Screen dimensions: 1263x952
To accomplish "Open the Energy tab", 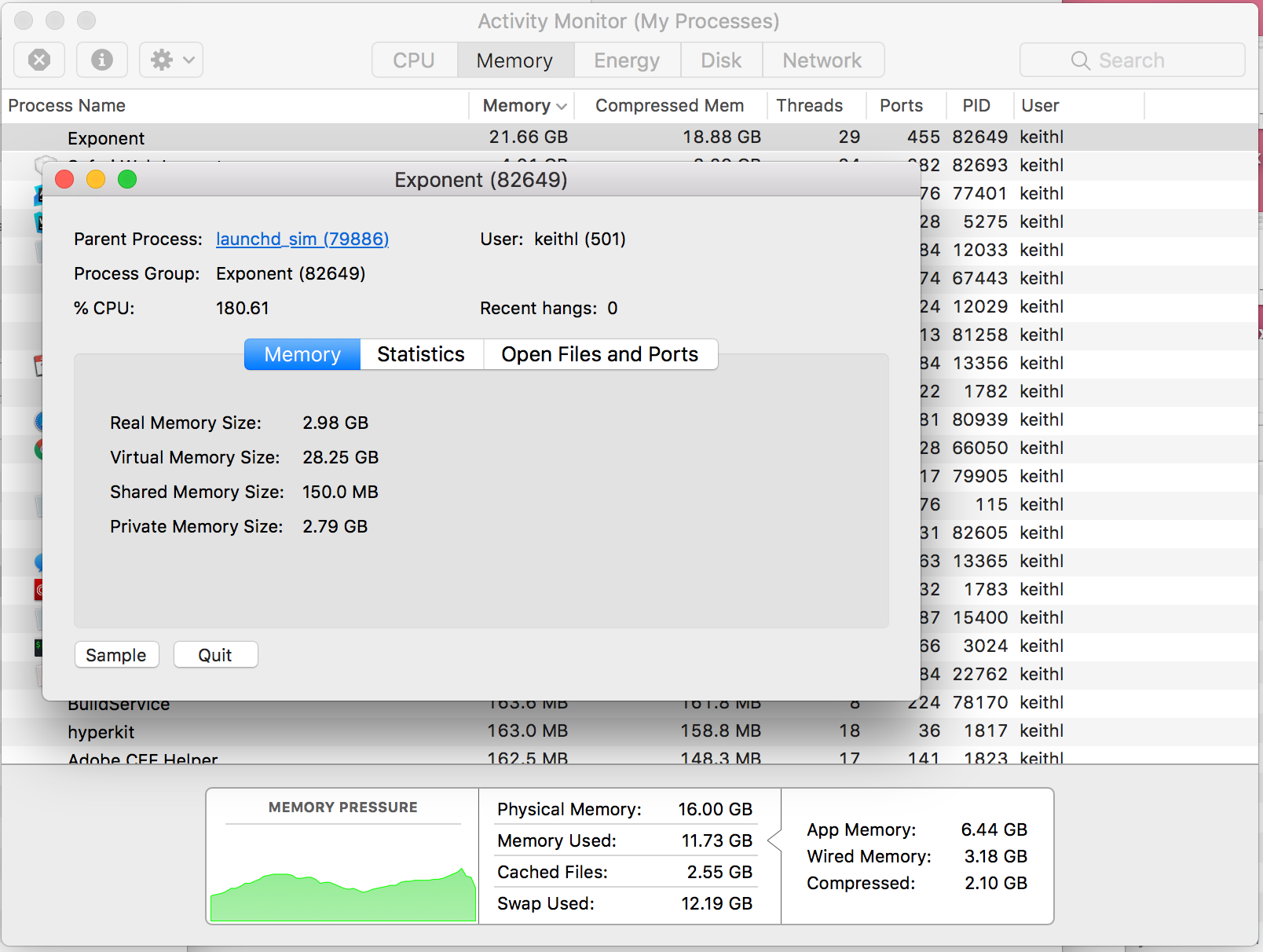I will click(x=626, y=60).
